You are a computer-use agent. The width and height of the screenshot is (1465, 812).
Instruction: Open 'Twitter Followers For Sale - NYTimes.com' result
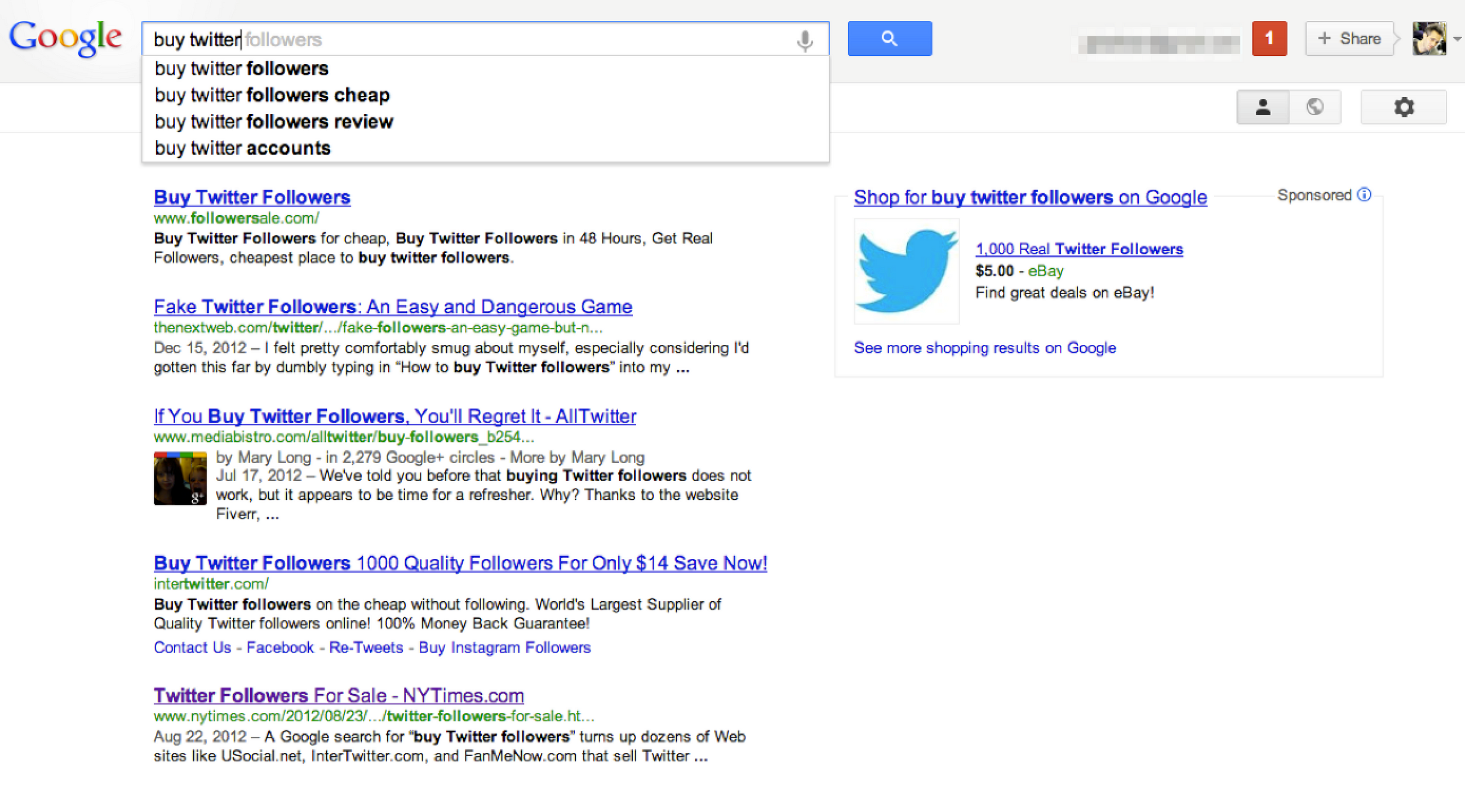339,695
